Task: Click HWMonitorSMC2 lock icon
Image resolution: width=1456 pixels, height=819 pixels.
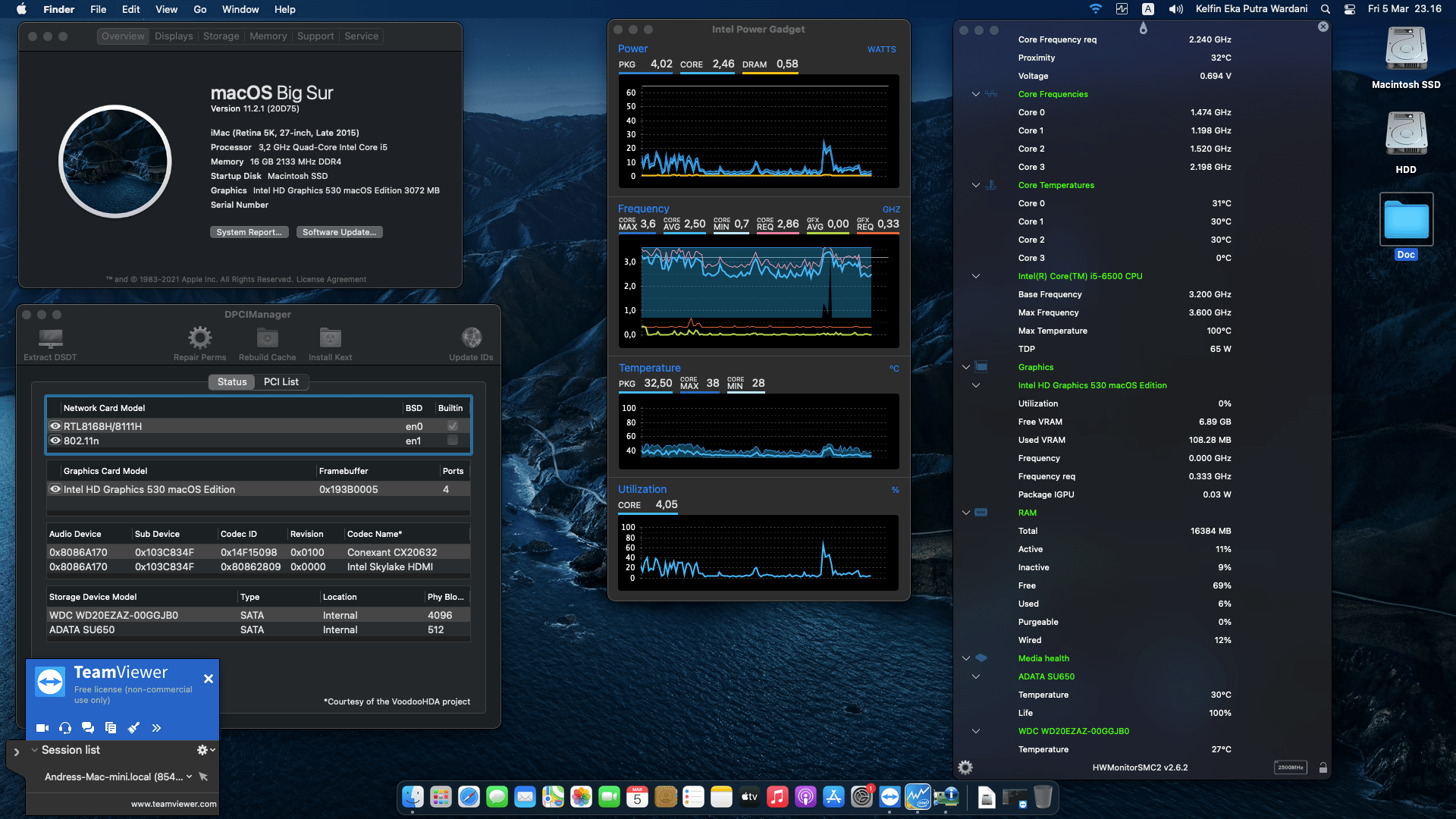Action: coord(1323,767)
